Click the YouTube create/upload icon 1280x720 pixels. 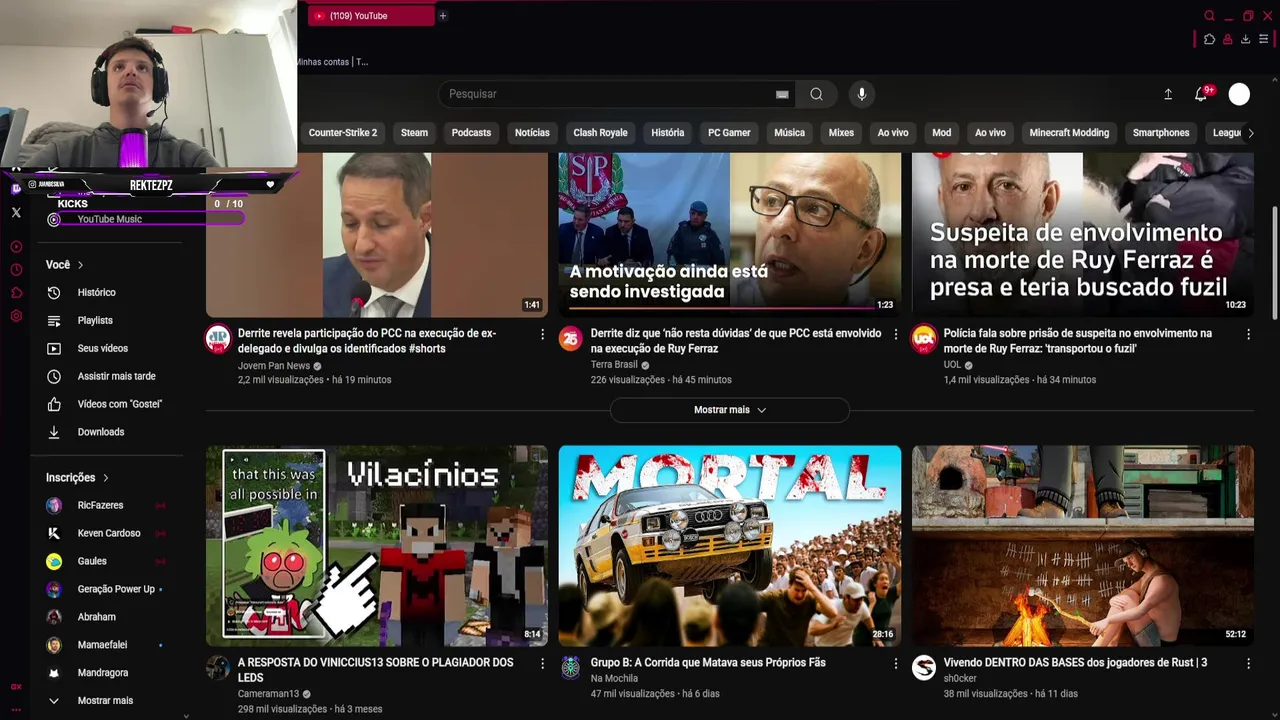[x=1168, y=94]
